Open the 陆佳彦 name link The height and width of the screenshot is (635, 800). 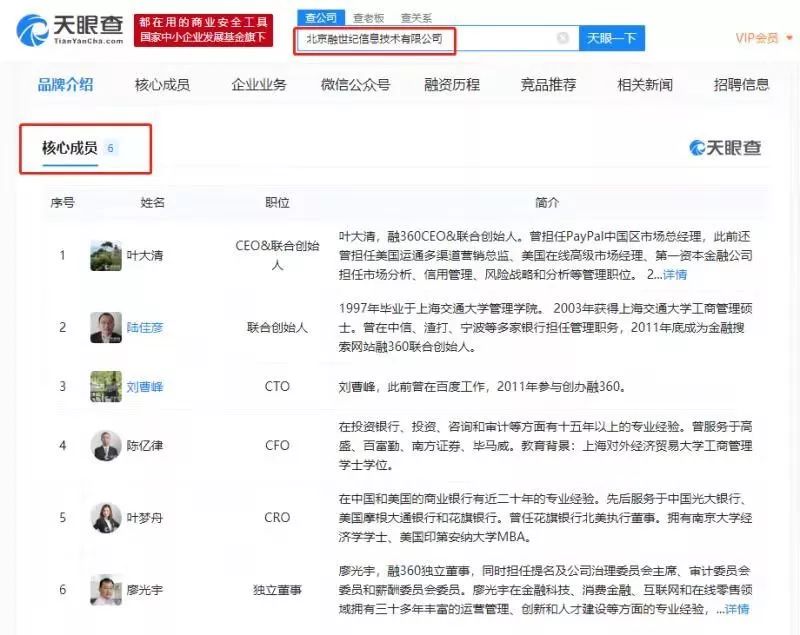coord(145,327)
